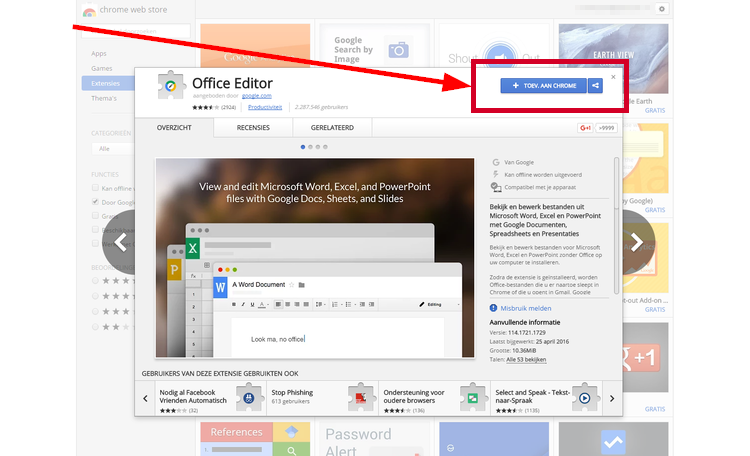This screenshot has height=456, width=750.
Task: Select the fourth carousel dot
Action: (325, 147)
